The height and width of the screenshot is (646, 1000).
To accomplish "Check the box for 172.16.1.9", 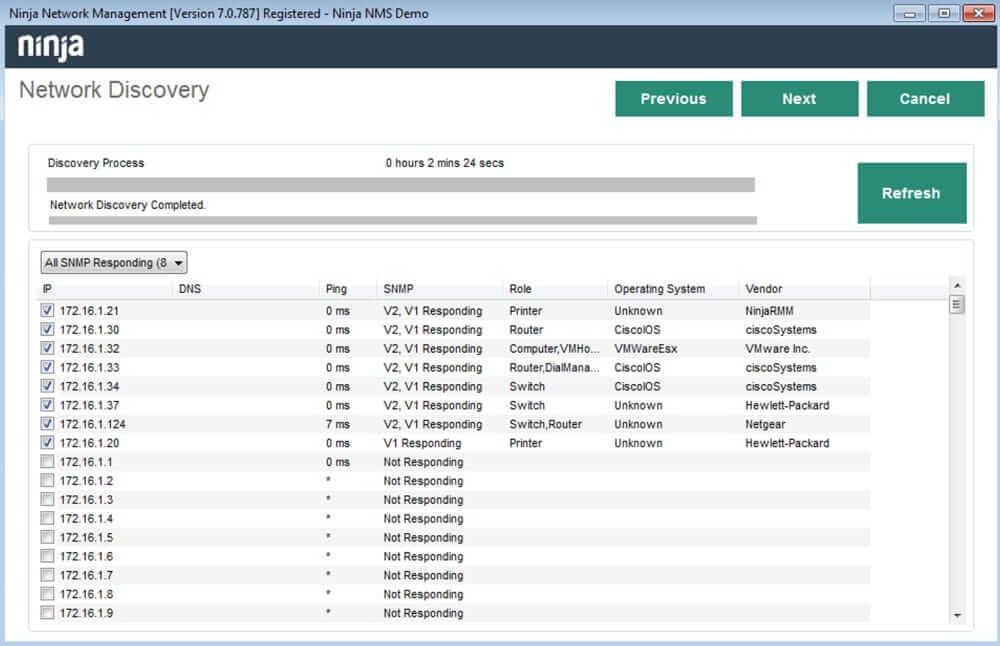I will click(47, 613).
